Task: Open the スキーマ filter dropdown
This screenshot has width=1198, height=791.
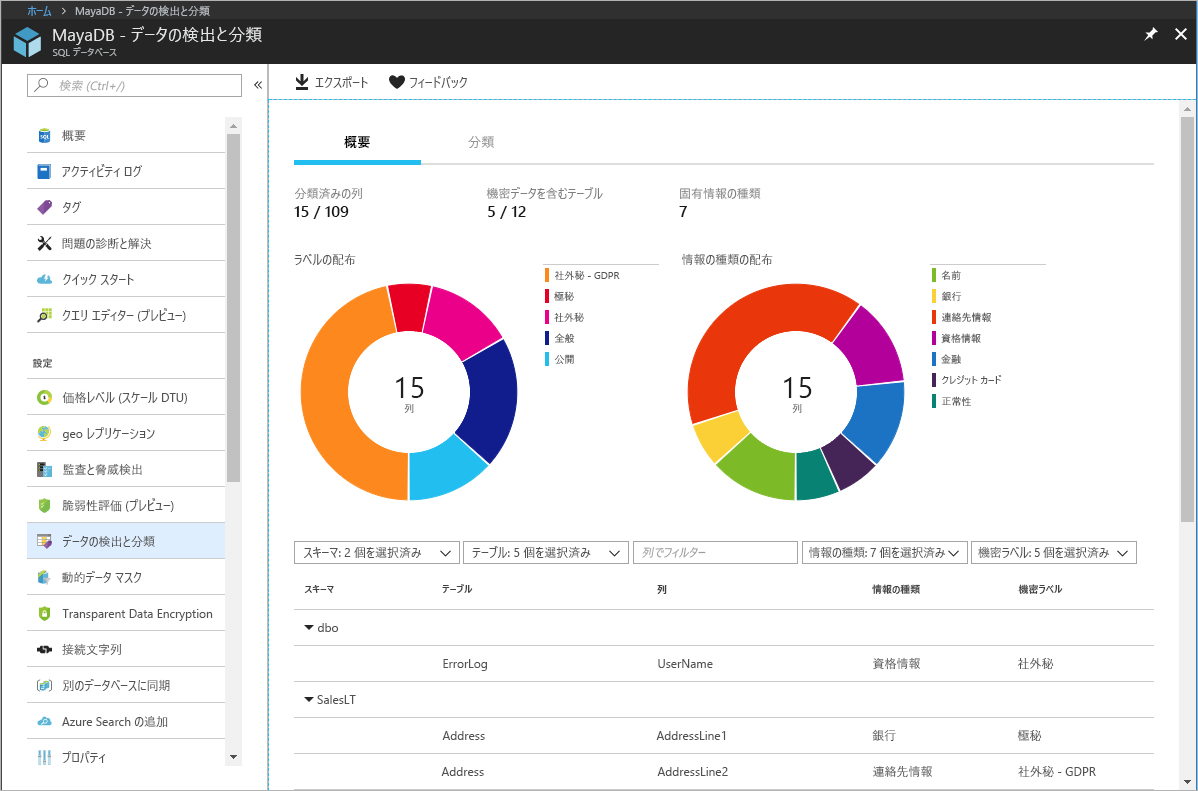Action: (x=376, y=552)
